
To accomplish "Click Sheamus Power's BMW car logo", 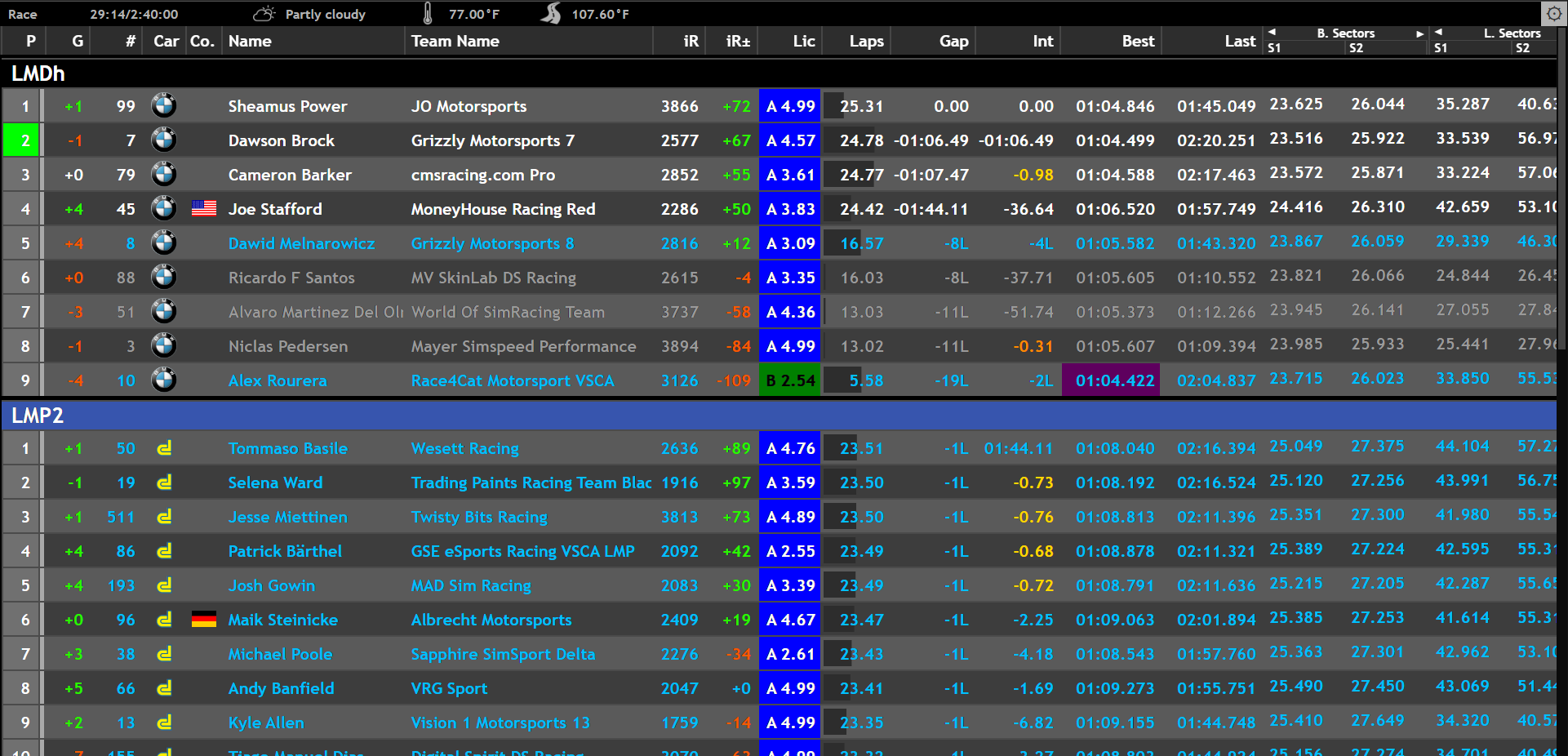I will tap(164, 106).
